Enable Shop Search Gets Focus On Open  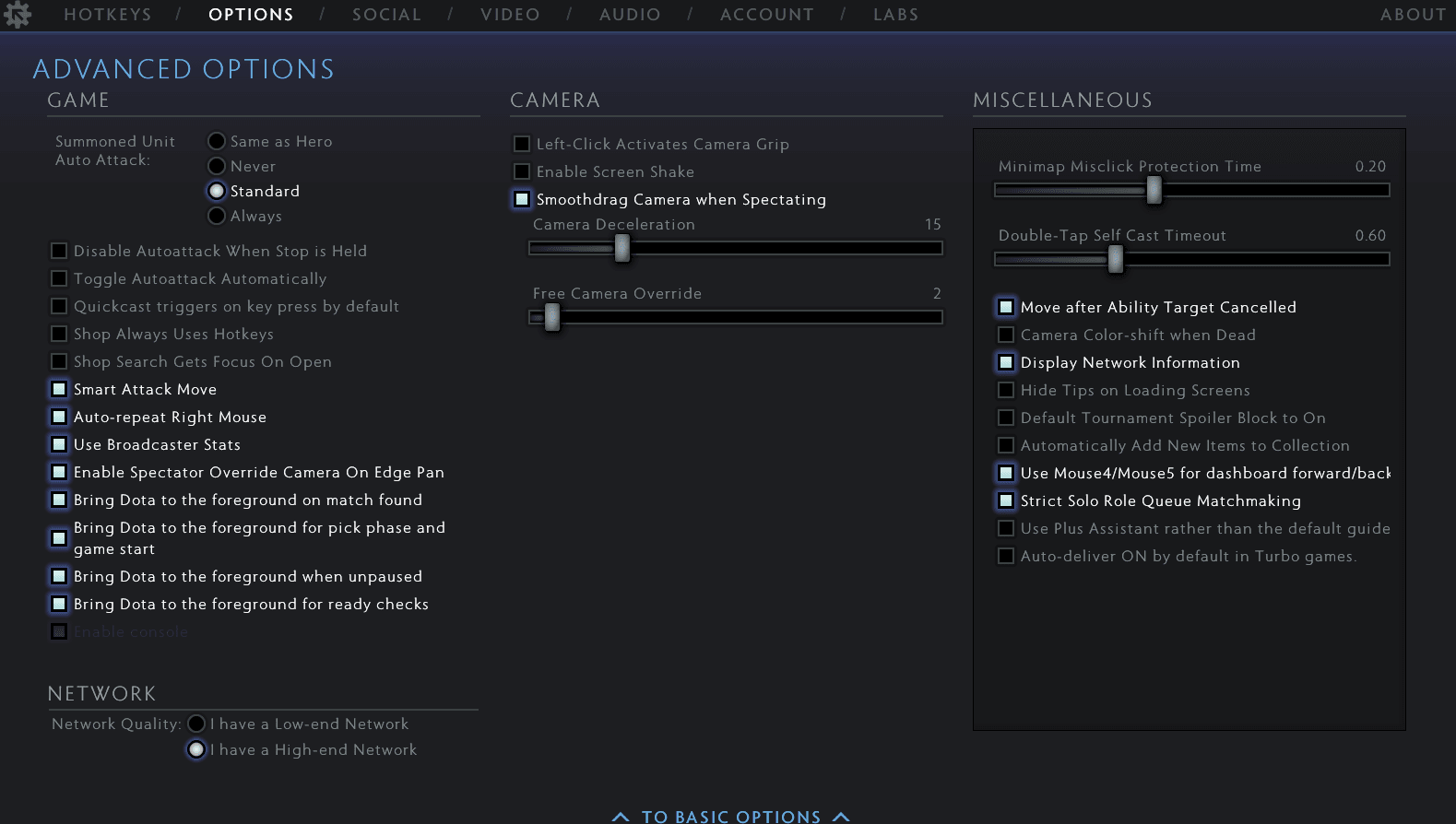click(x=59, y=361)
